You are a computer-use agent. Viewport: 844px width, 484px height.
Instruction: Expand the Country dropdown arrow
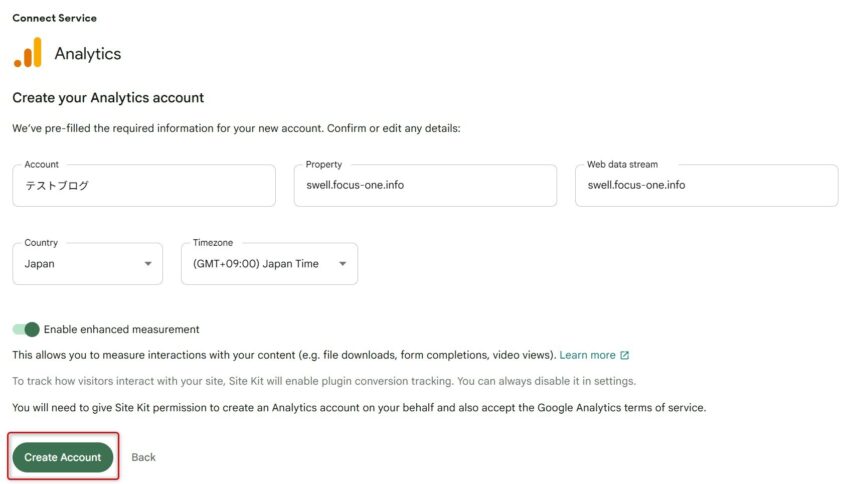[148, 264]
